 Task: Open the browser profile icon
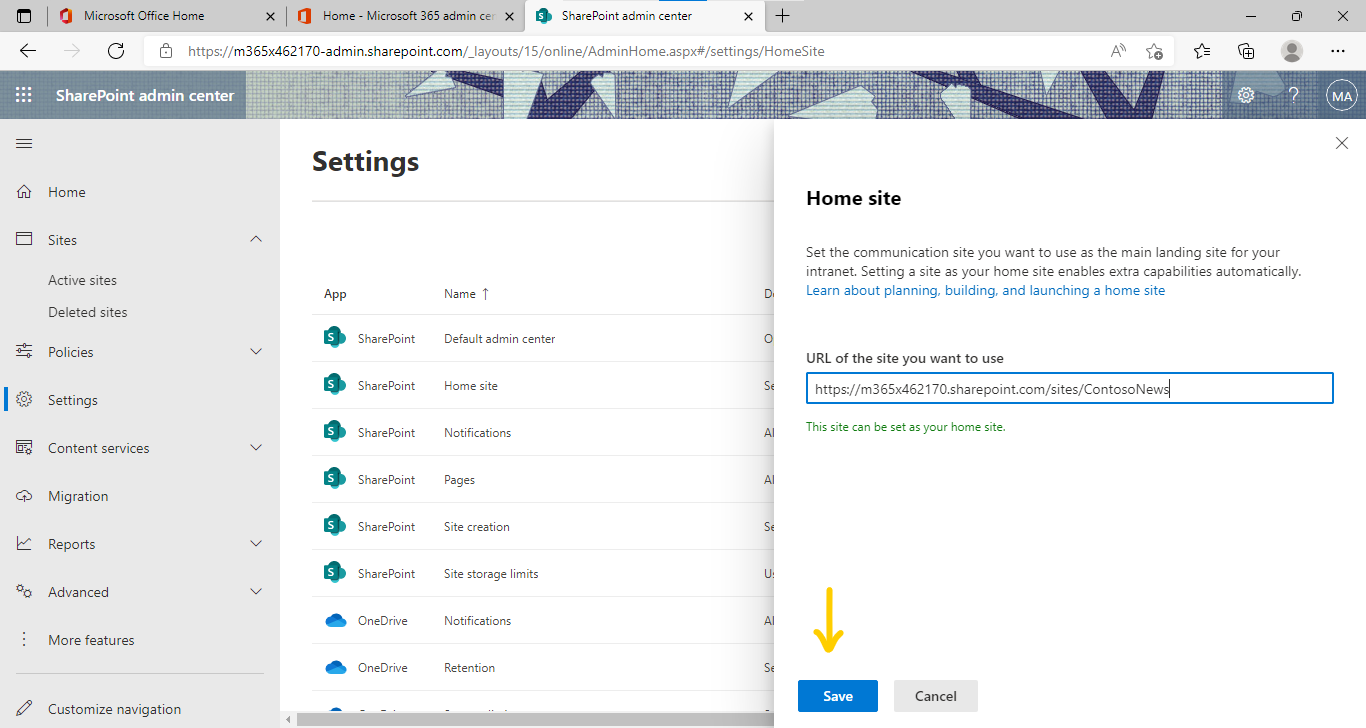click(x=1292, y=51)
